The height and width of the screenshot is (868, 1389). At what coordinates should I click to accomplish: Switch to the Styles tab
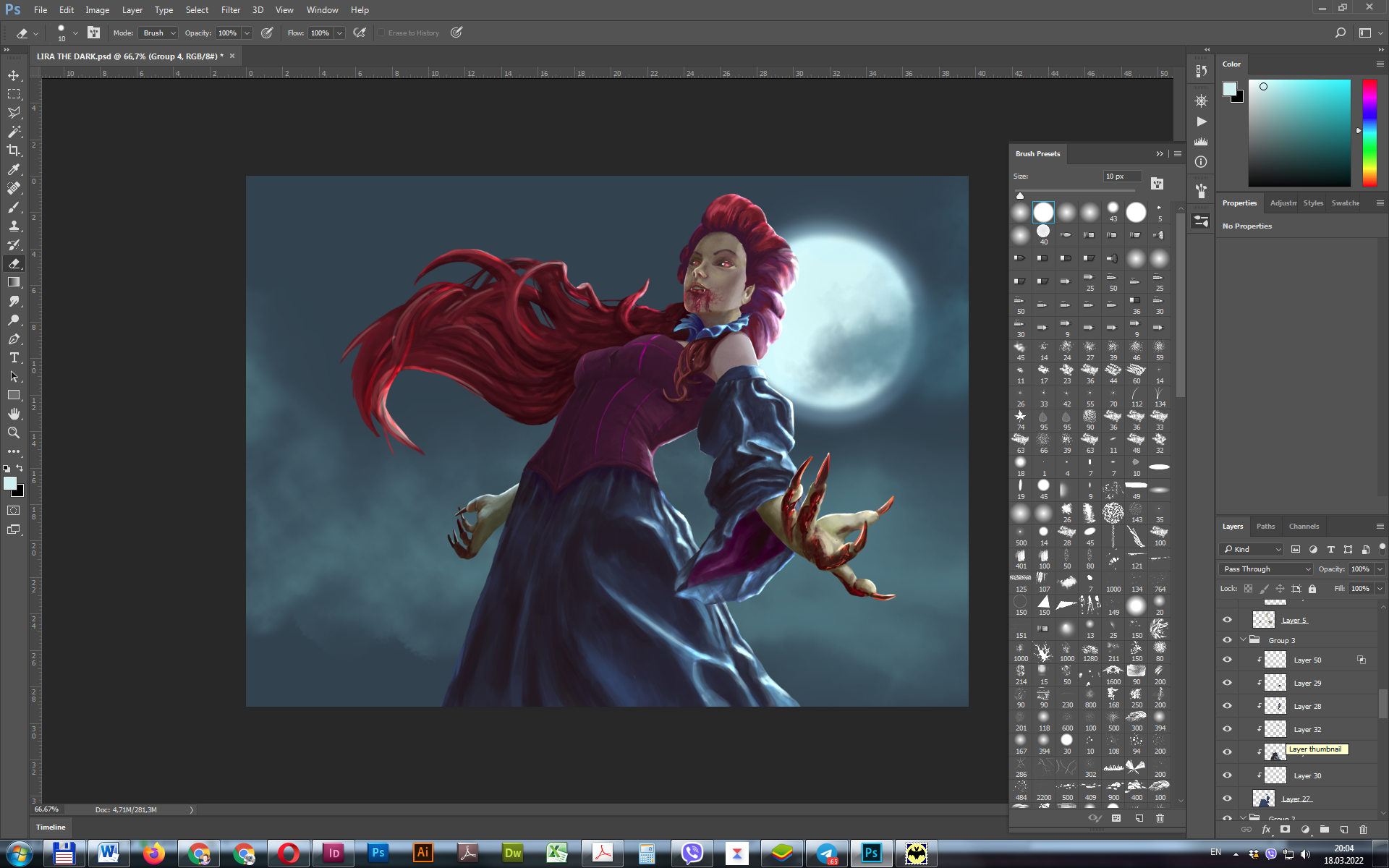(x=1313, y=203)
